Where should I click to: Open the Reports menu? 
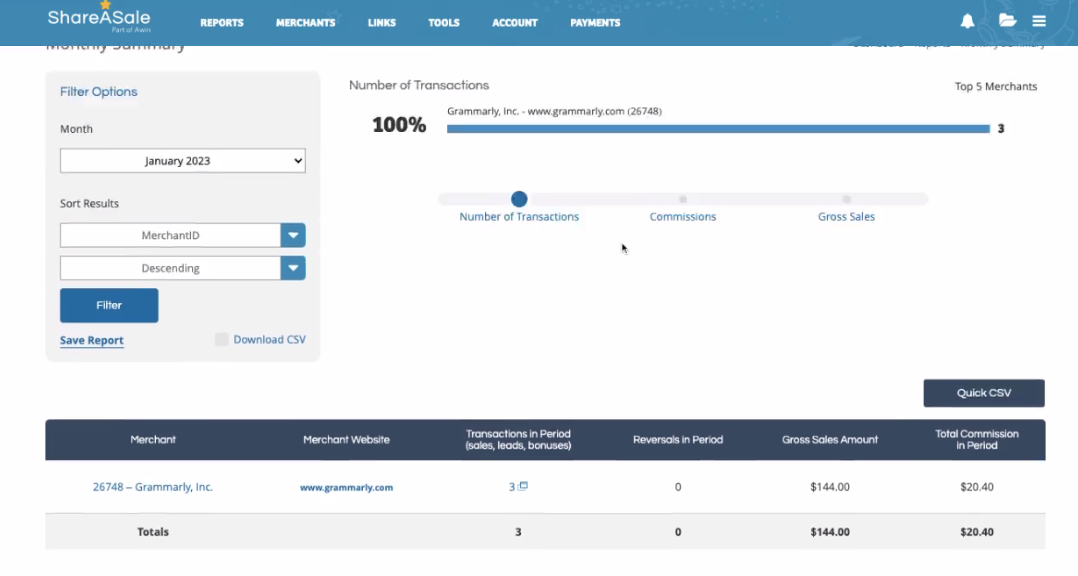point(221,23)
